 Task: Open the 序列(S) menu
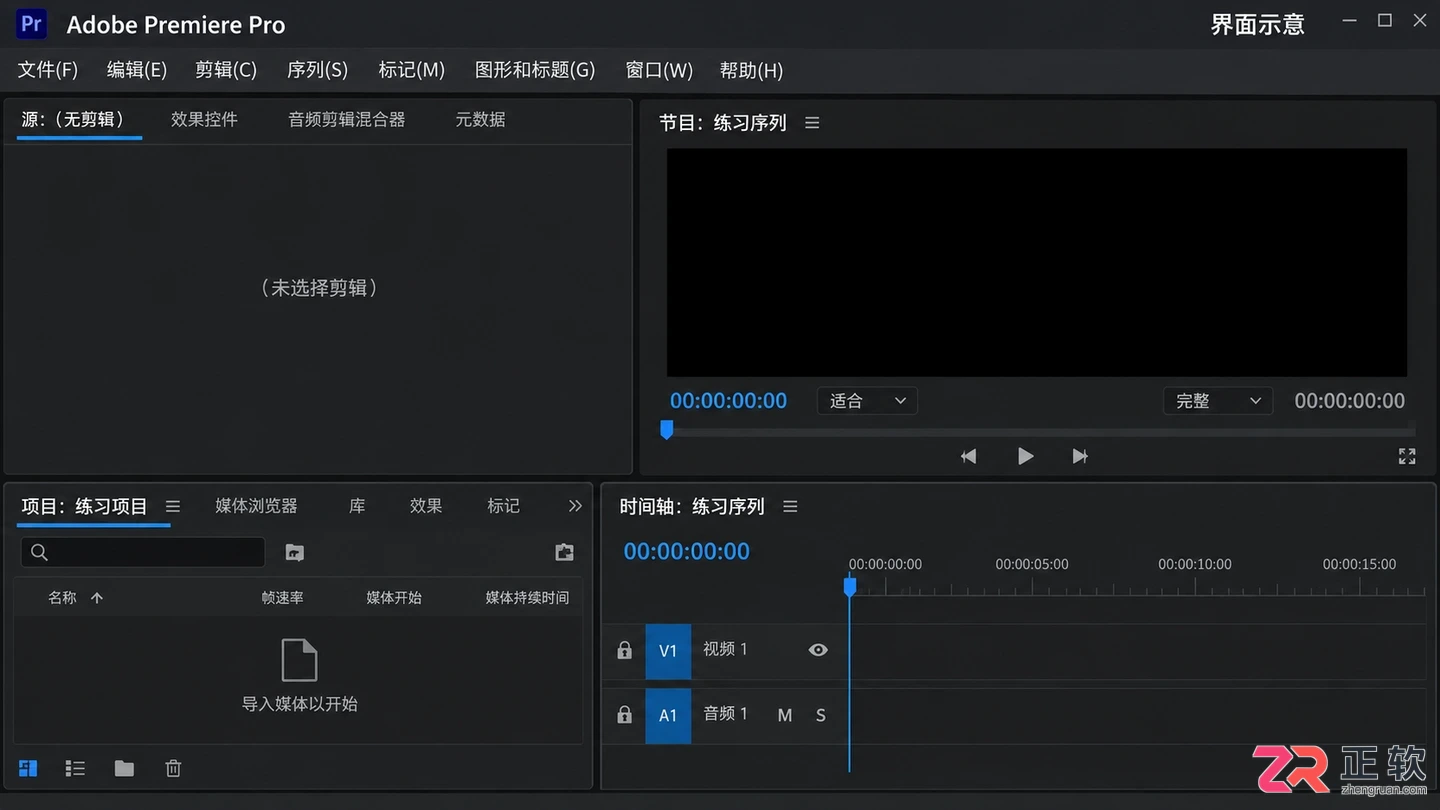click(317, 70)
